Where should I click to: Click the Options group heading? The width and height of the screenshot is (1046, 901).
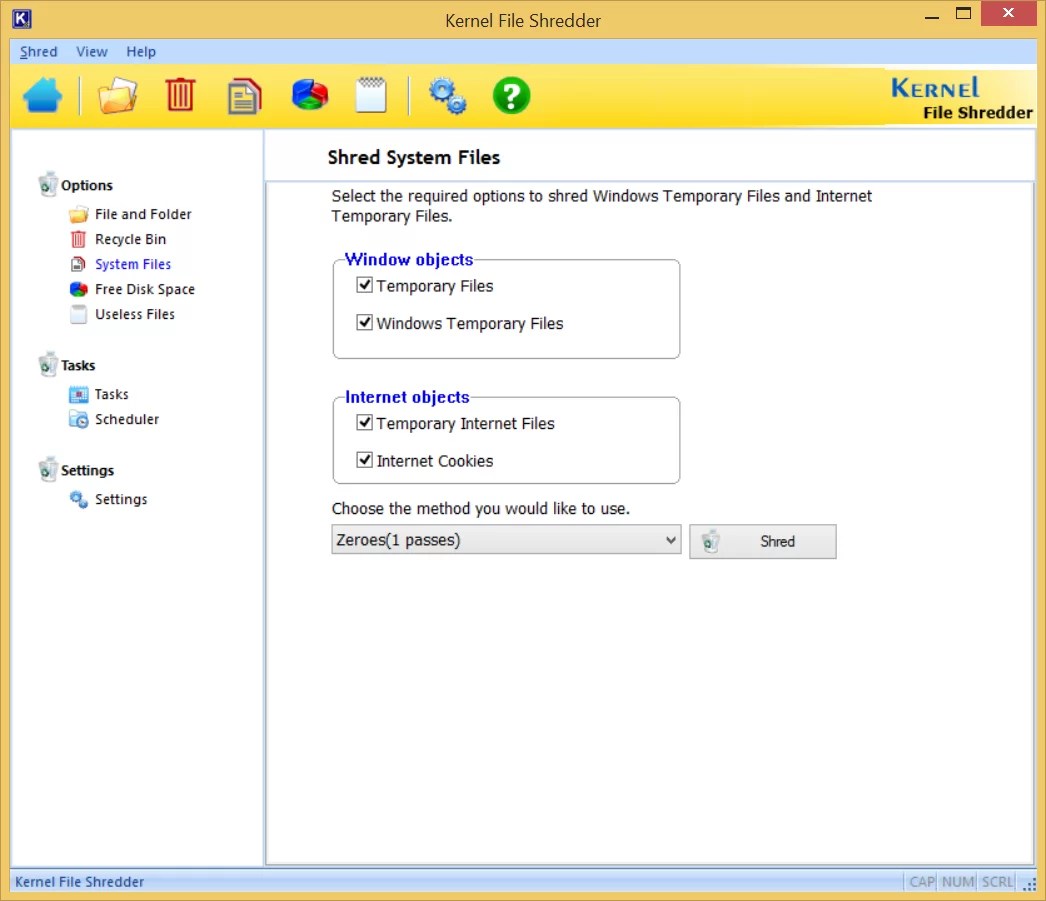click(x=87, y=185)
